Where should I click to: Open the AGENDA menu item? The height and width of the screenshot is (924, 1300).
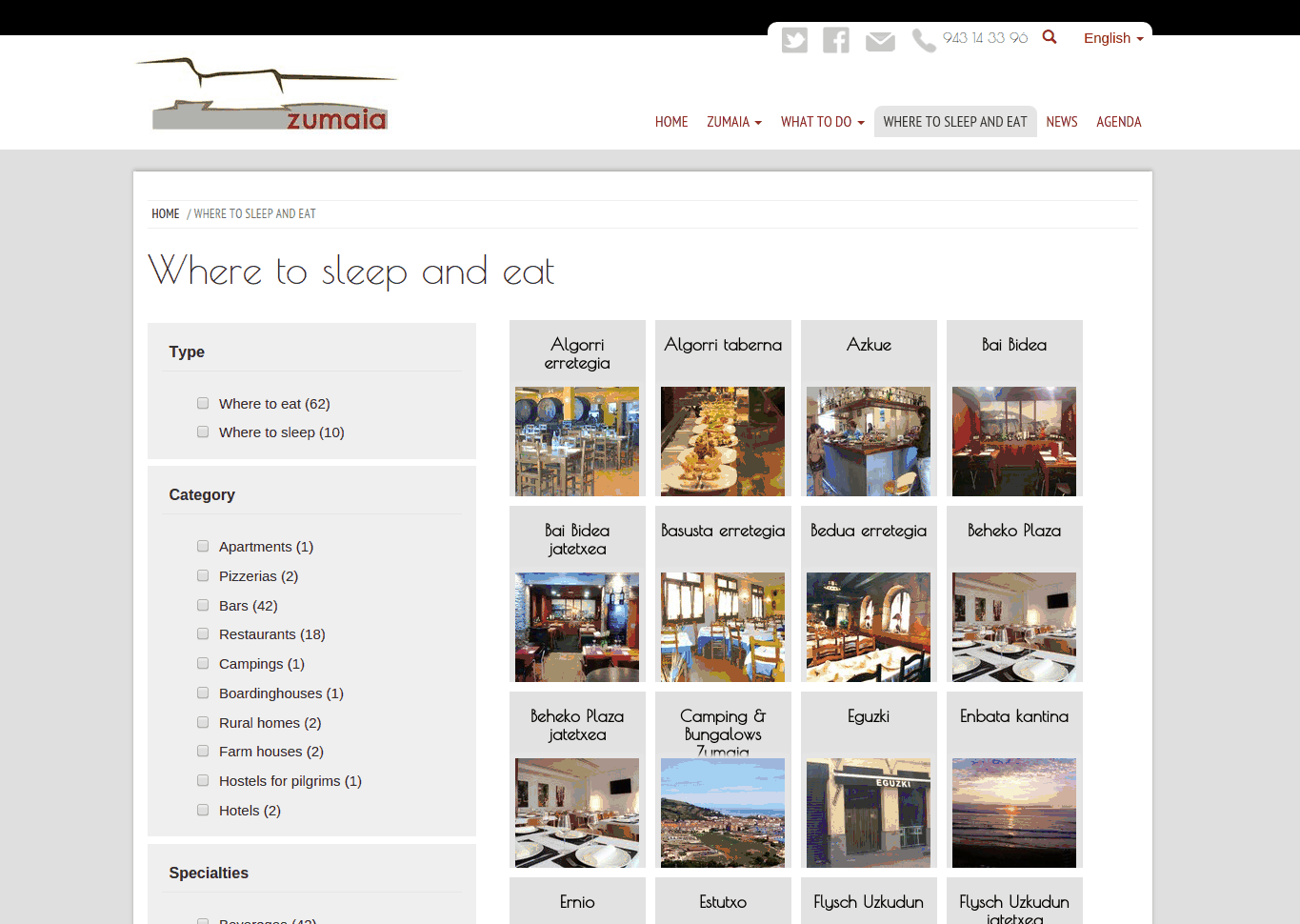[1119, 122]
